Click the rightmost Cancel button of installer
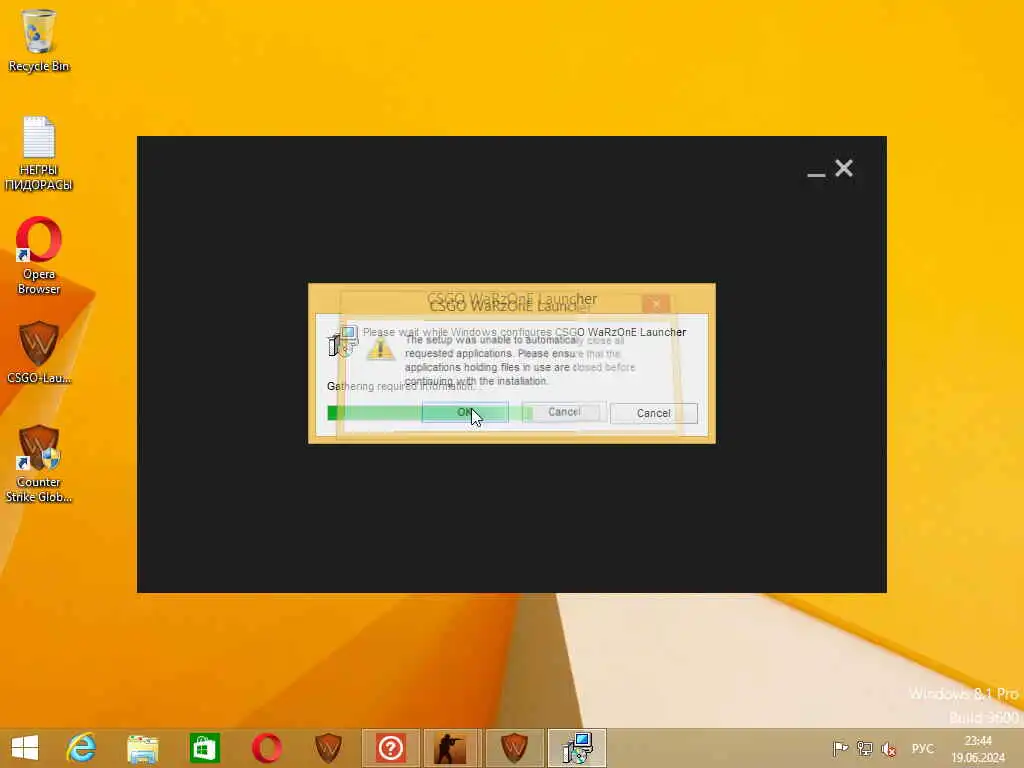 pos(654,413)
